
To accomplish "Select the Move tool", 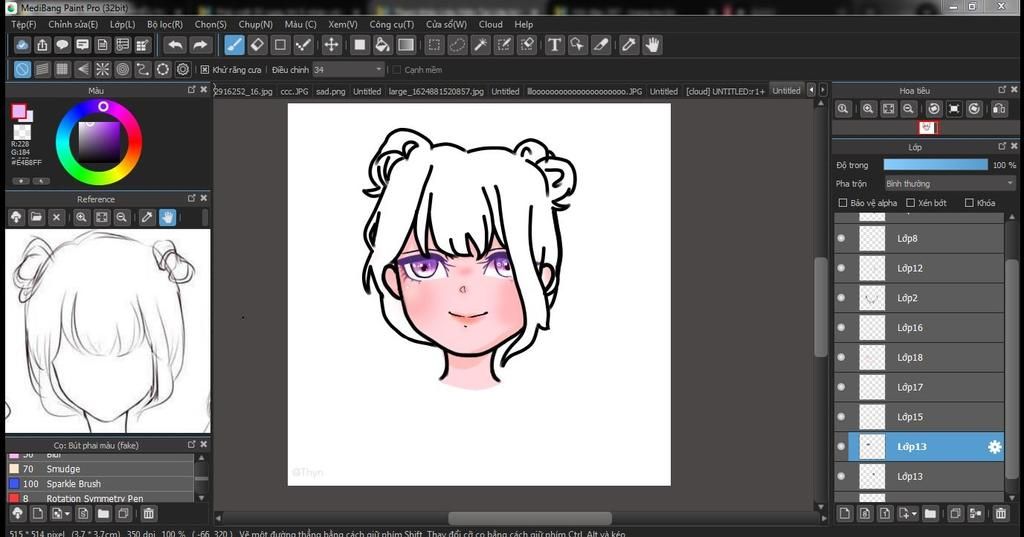I will tap(331, 45).
